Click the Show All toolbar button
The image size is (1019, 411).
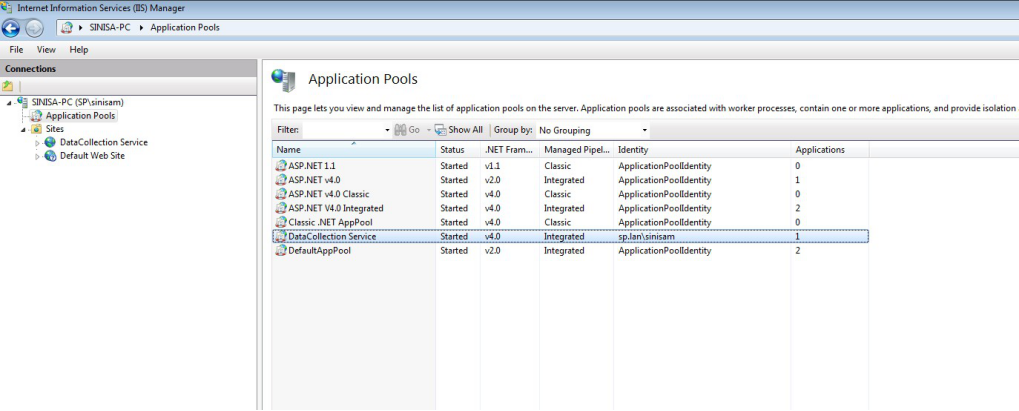click(459, 130)
